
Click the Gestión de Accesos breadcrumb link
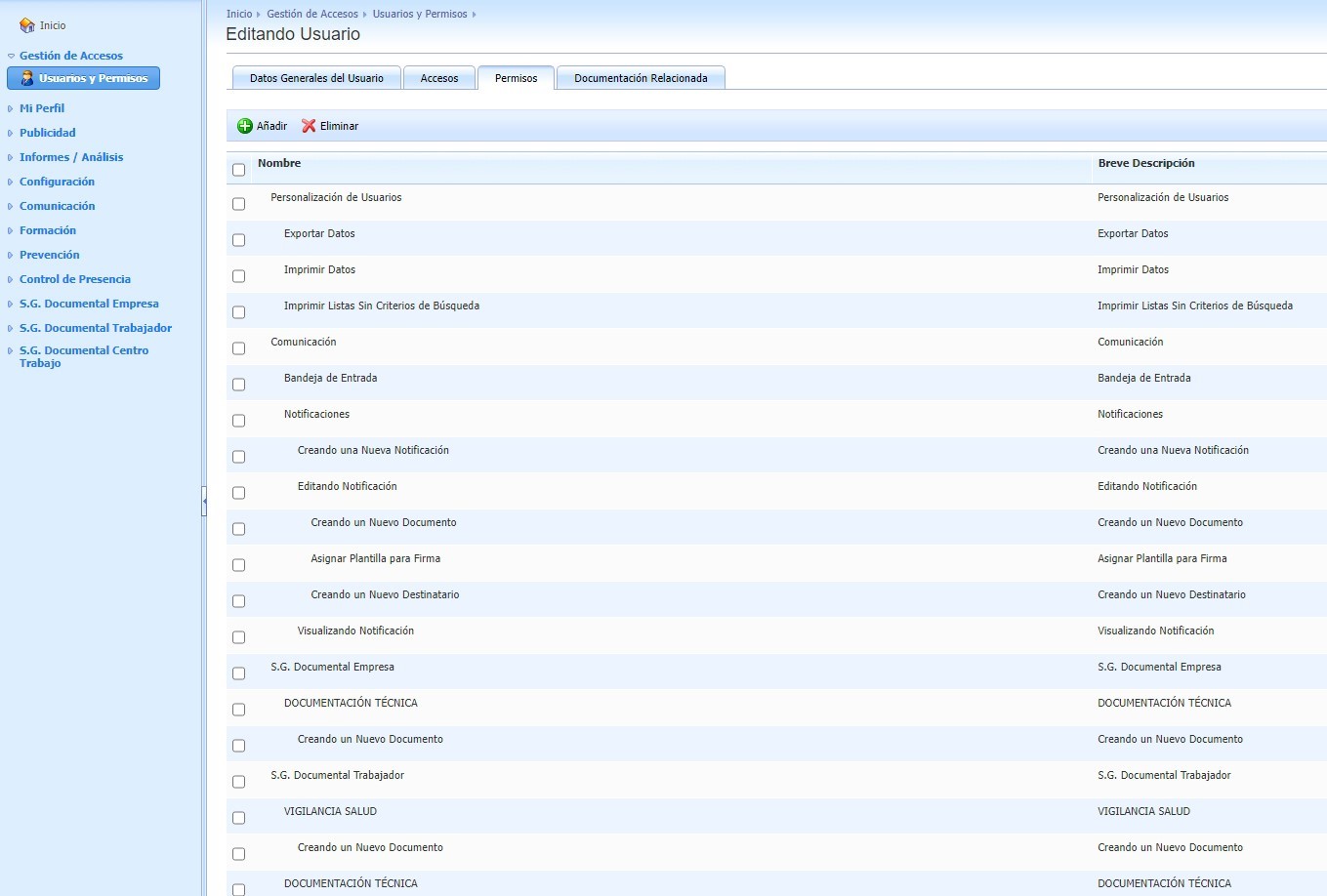312,14
